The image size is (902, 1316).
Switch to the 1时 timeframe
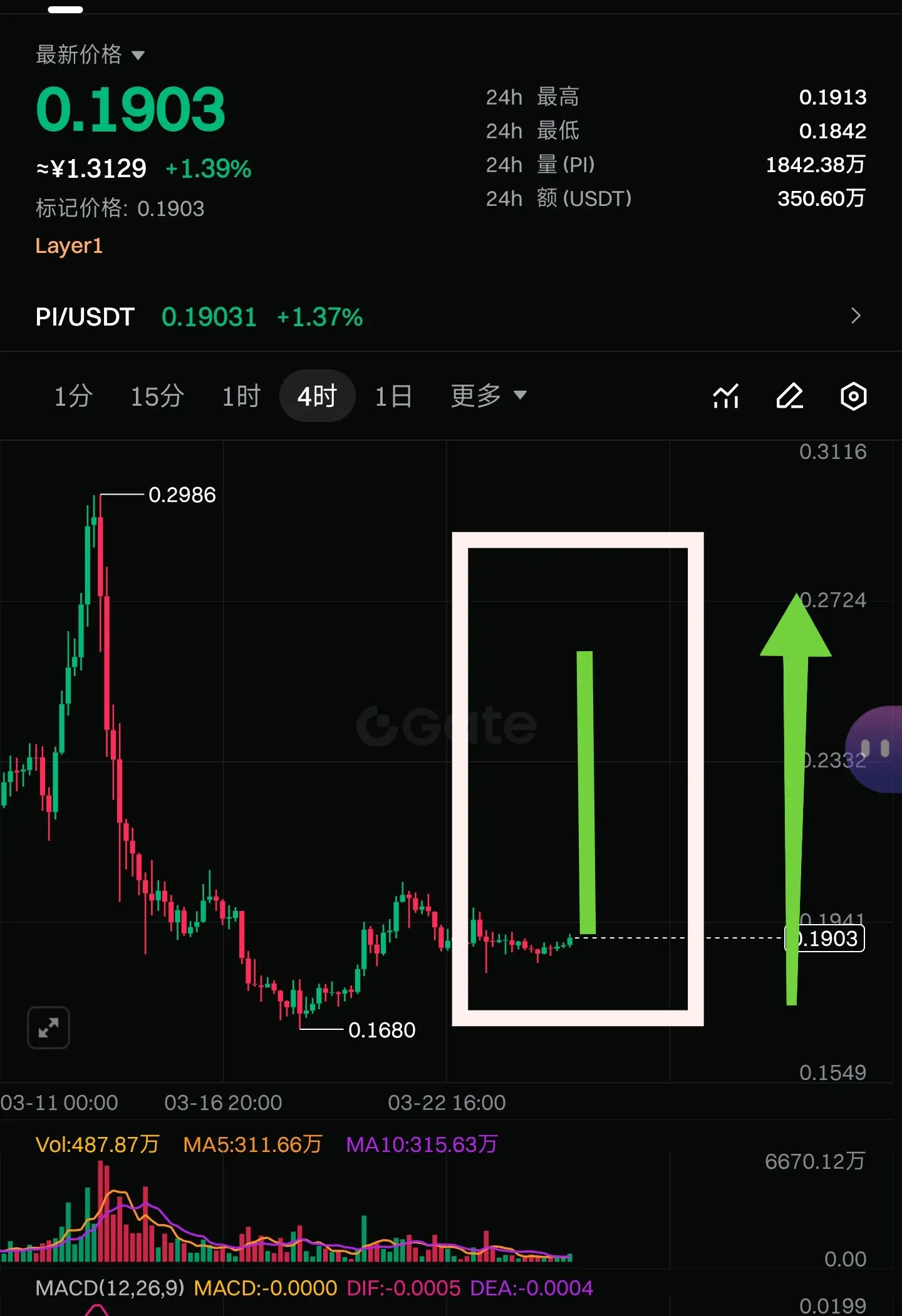(x=241, y=396)
